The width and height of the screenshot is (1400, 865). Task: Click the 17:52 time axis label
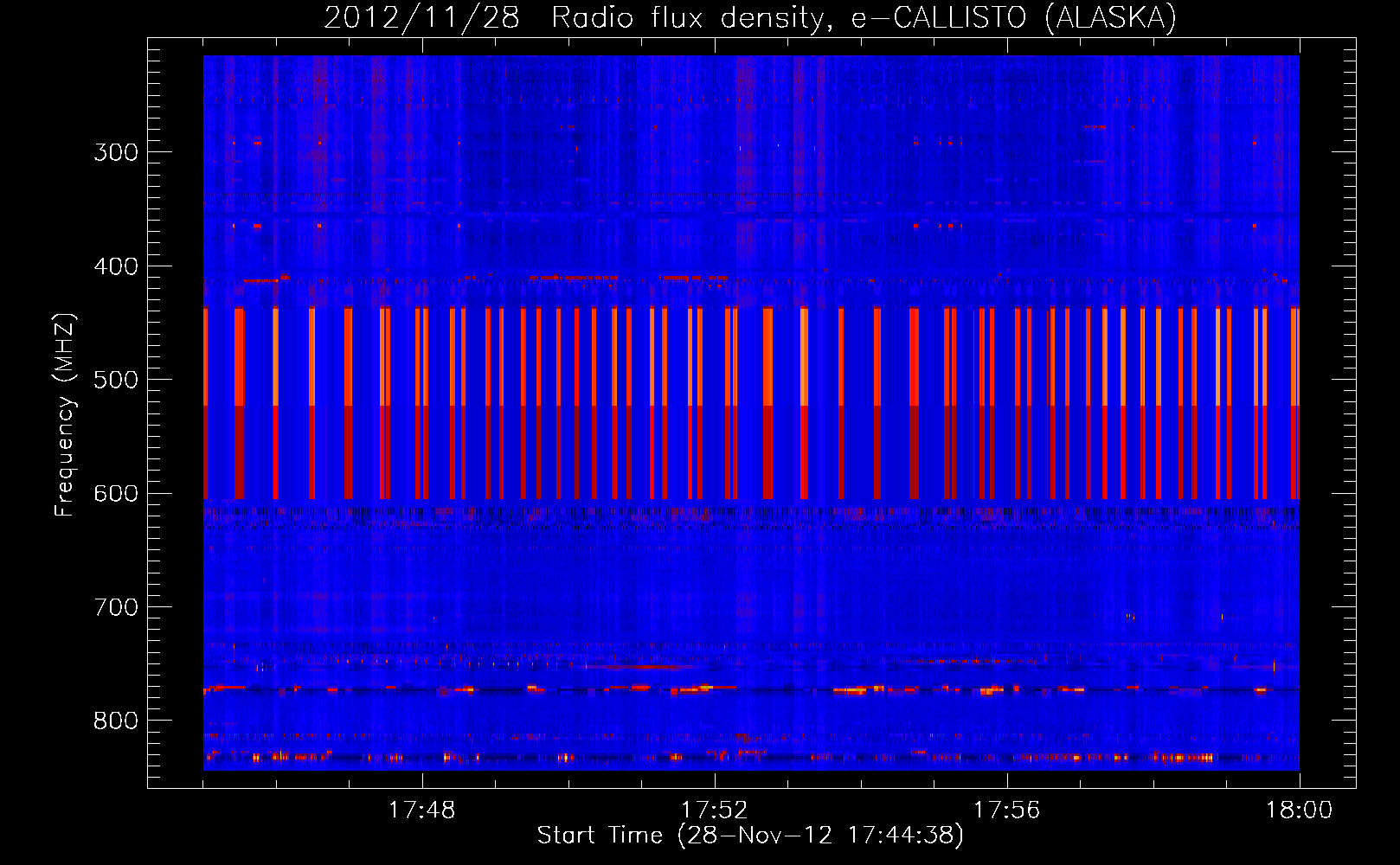(x=715, y=811)
